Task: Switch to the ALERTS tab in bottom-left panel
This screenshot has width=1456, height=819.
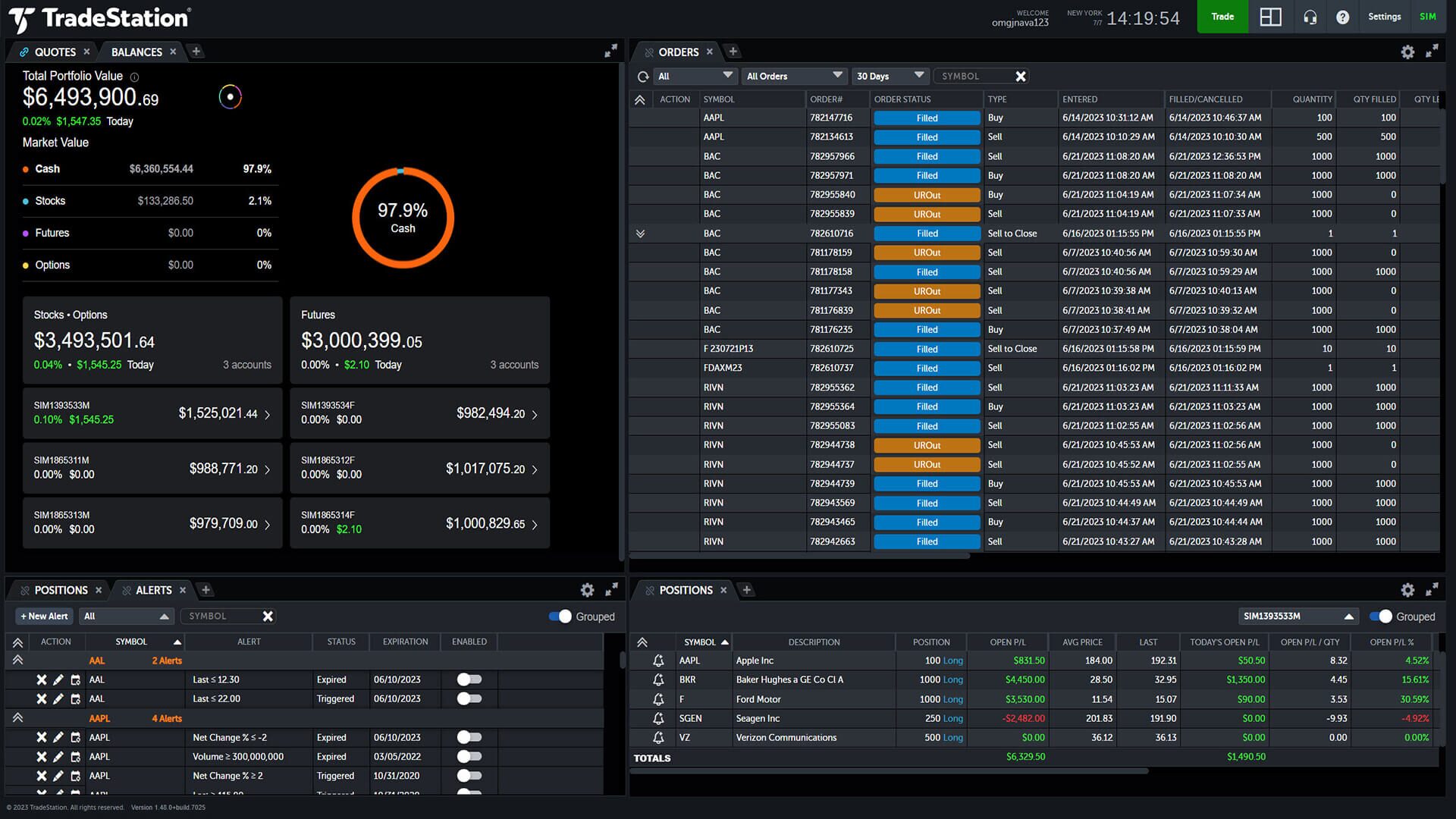Action: (x=154, y=589)
